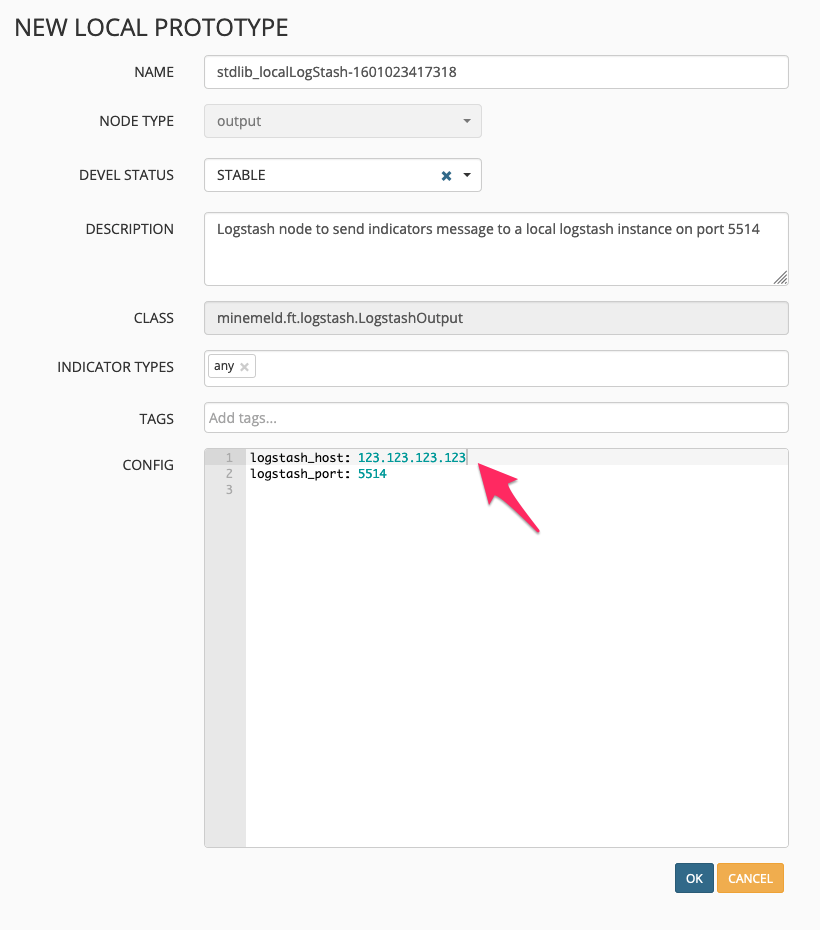Clear the STABLE devel status selection
The image size is (820, 930).
[446, 175]
